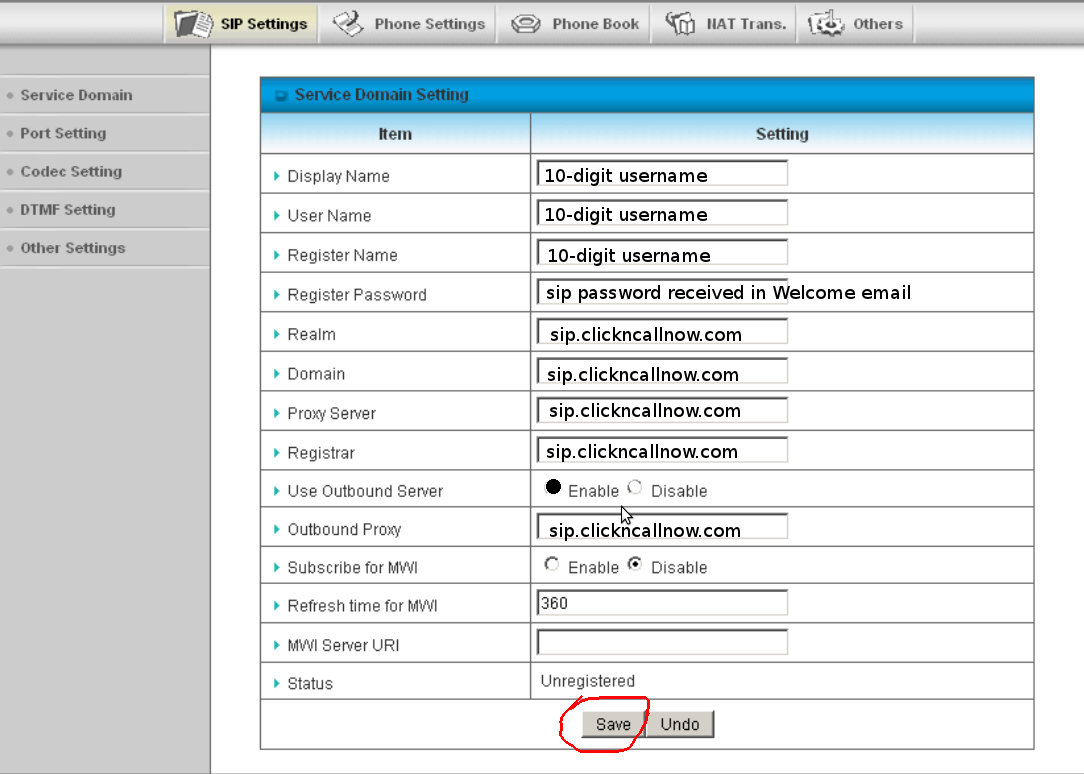Click arrow icon beside Display Name

(x=277, y=176)
